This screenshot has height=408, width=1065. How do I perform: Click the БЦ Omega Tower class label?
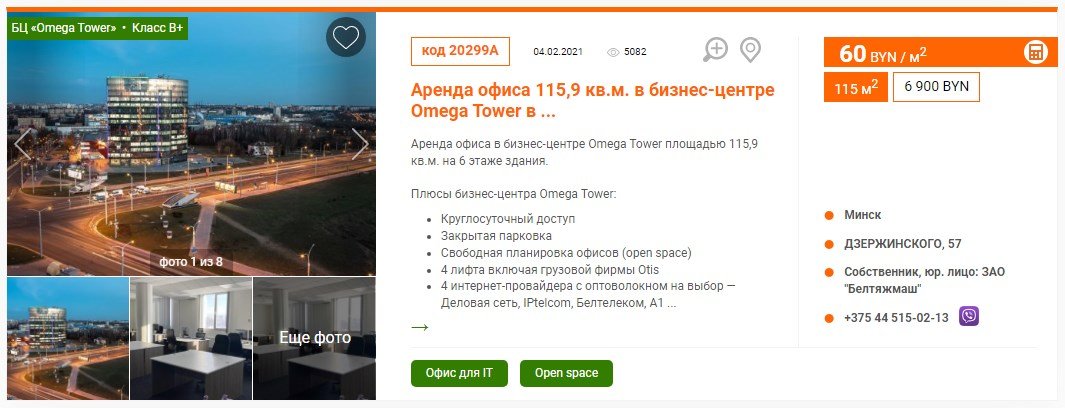pyautogui.click(x=98, y=29)
